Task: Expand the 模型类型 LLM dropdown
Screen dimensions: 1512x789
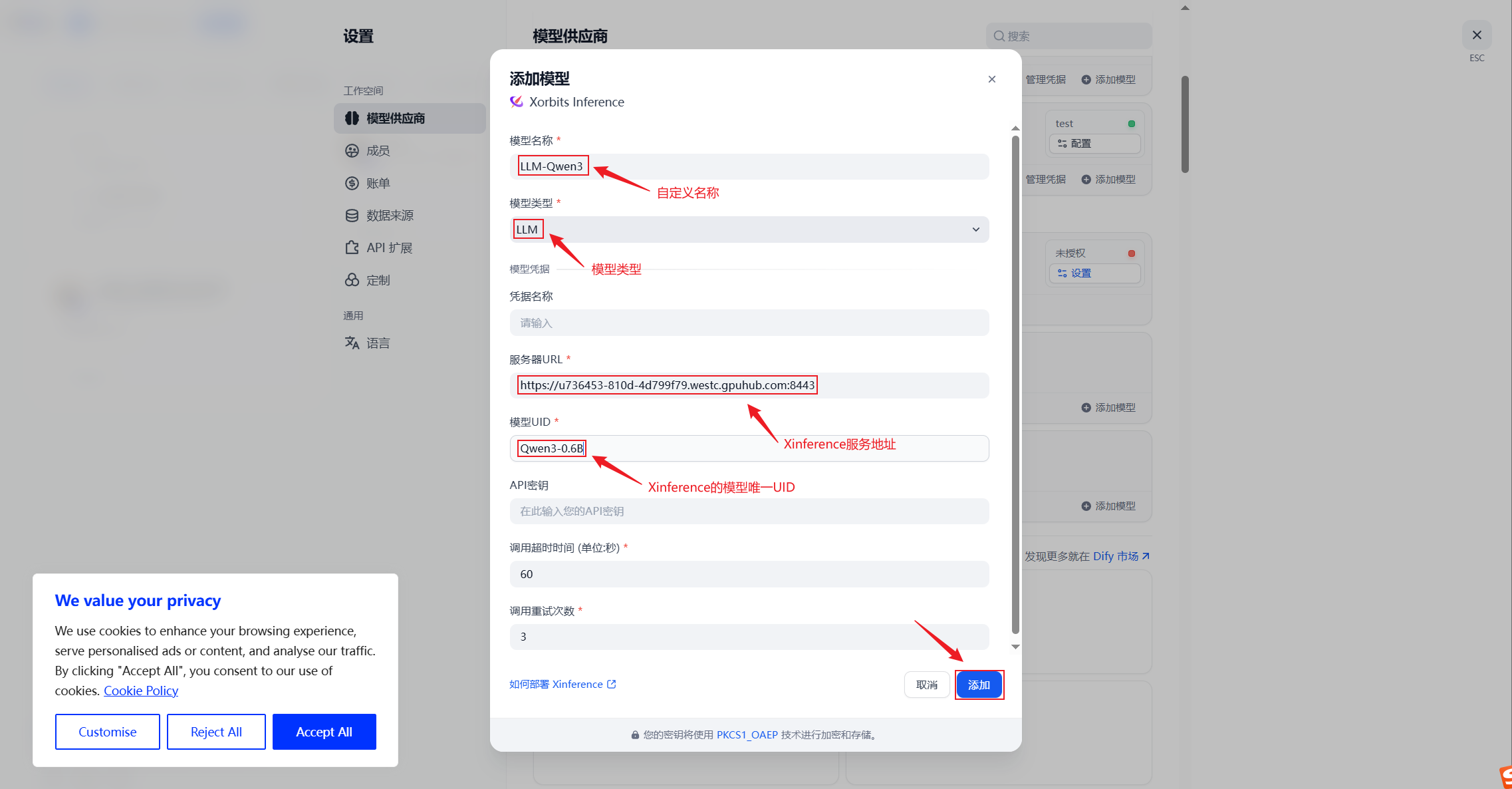Action: point(749,230)
